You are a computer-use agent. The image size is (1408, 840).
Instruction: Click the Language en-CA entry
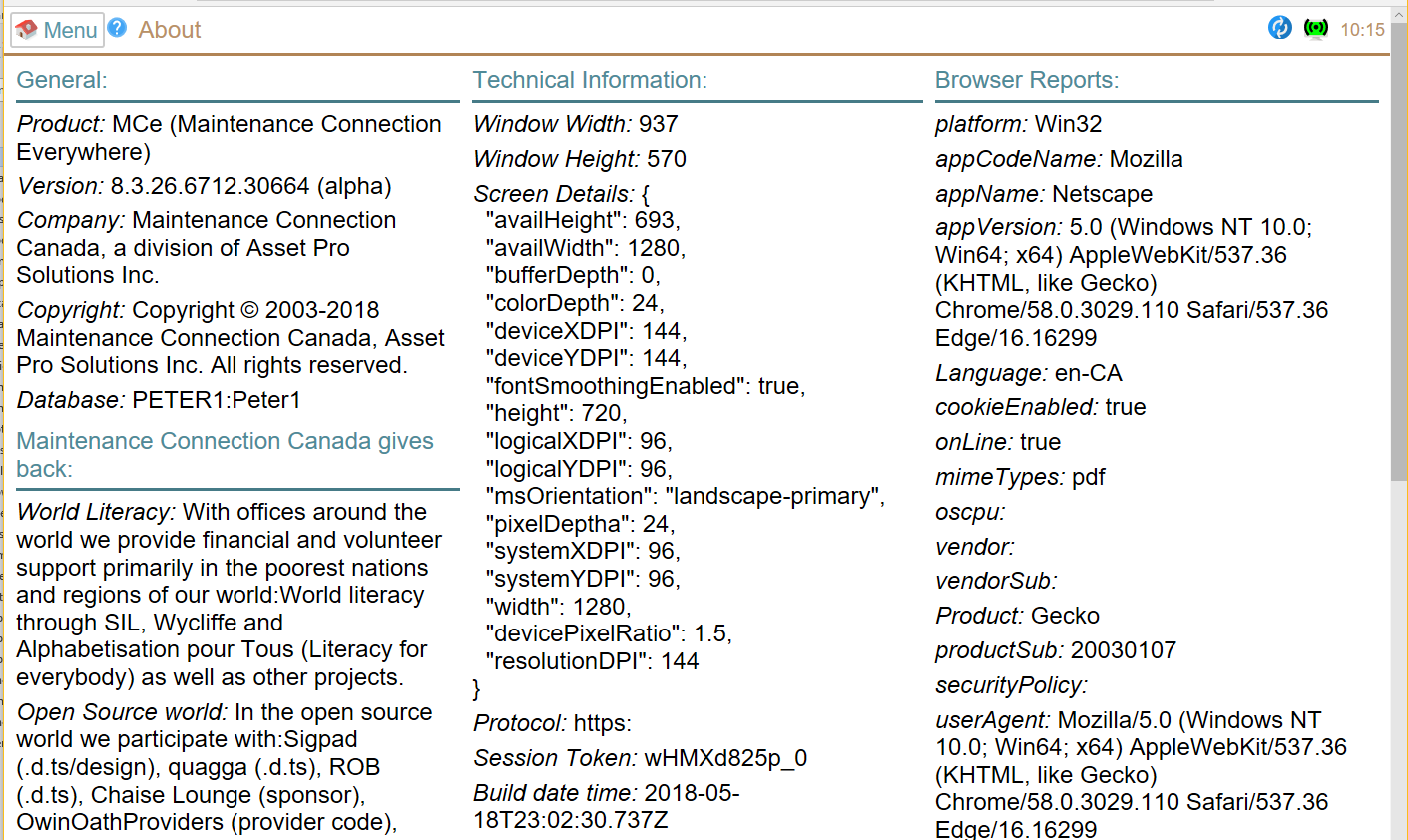tap(1029, 373)
